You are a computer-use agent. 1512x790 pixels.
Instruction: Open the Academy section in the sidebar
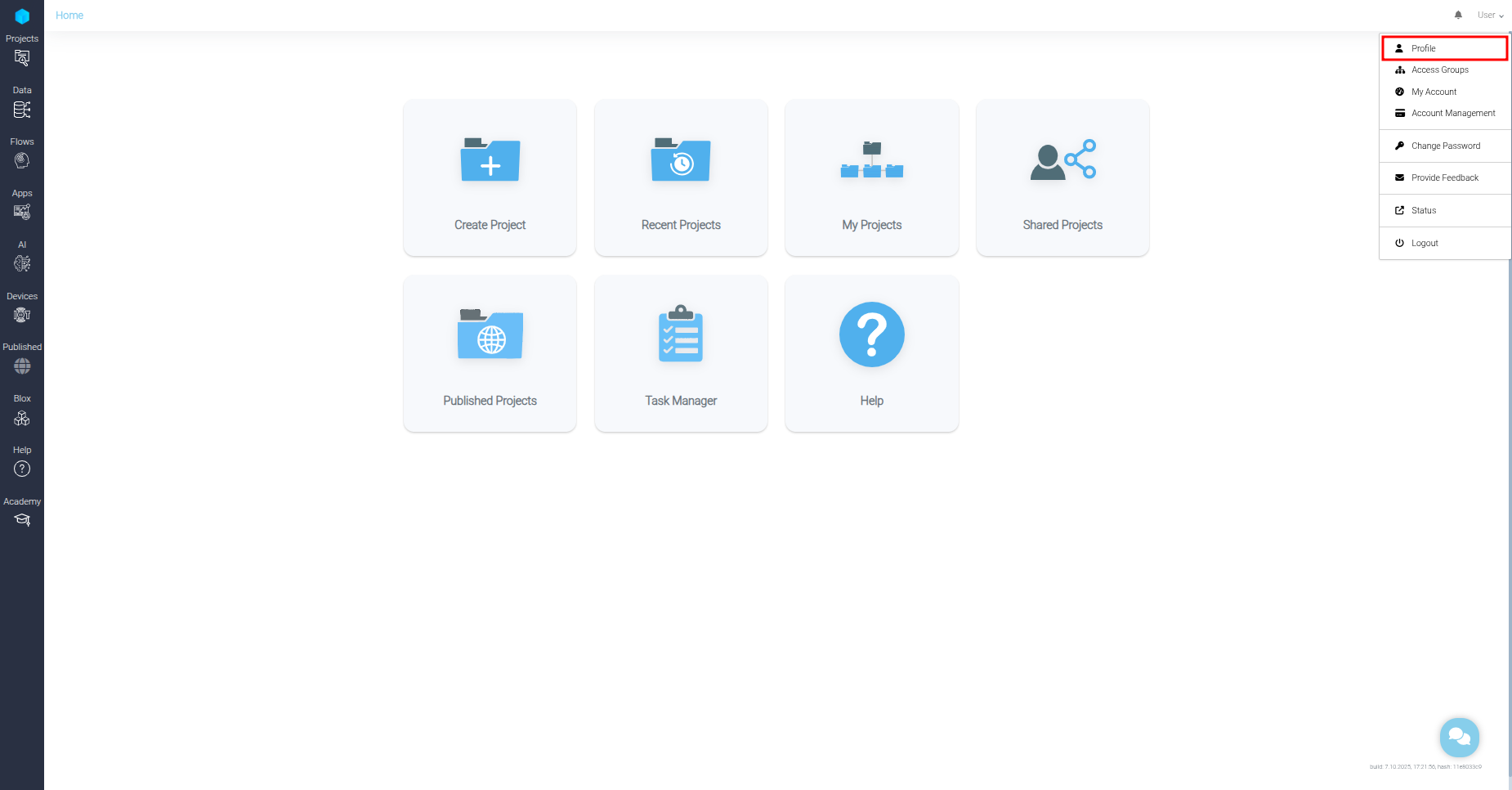22,519
